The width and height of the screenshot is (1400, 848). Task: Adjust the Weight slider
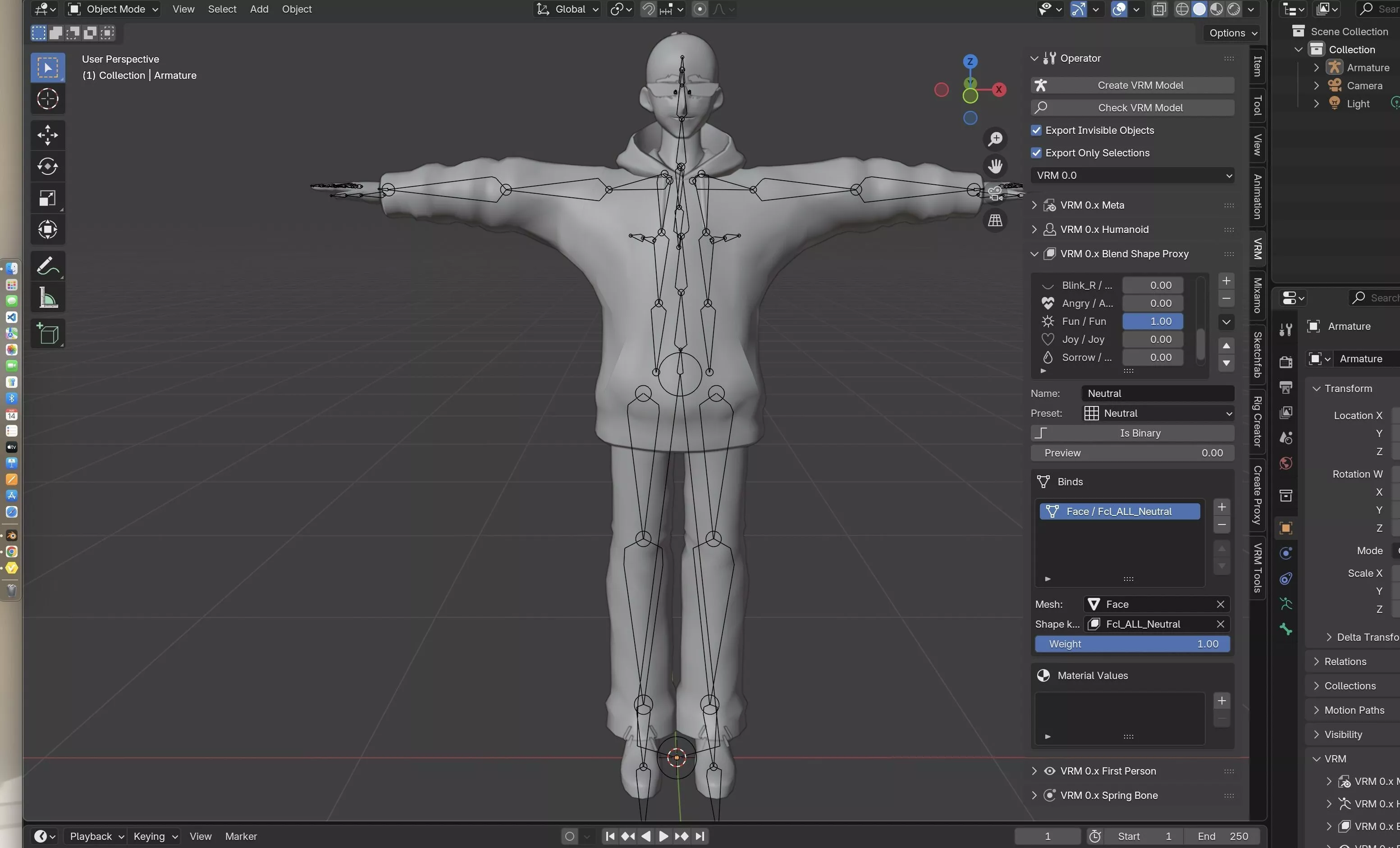coord(1132,644)
